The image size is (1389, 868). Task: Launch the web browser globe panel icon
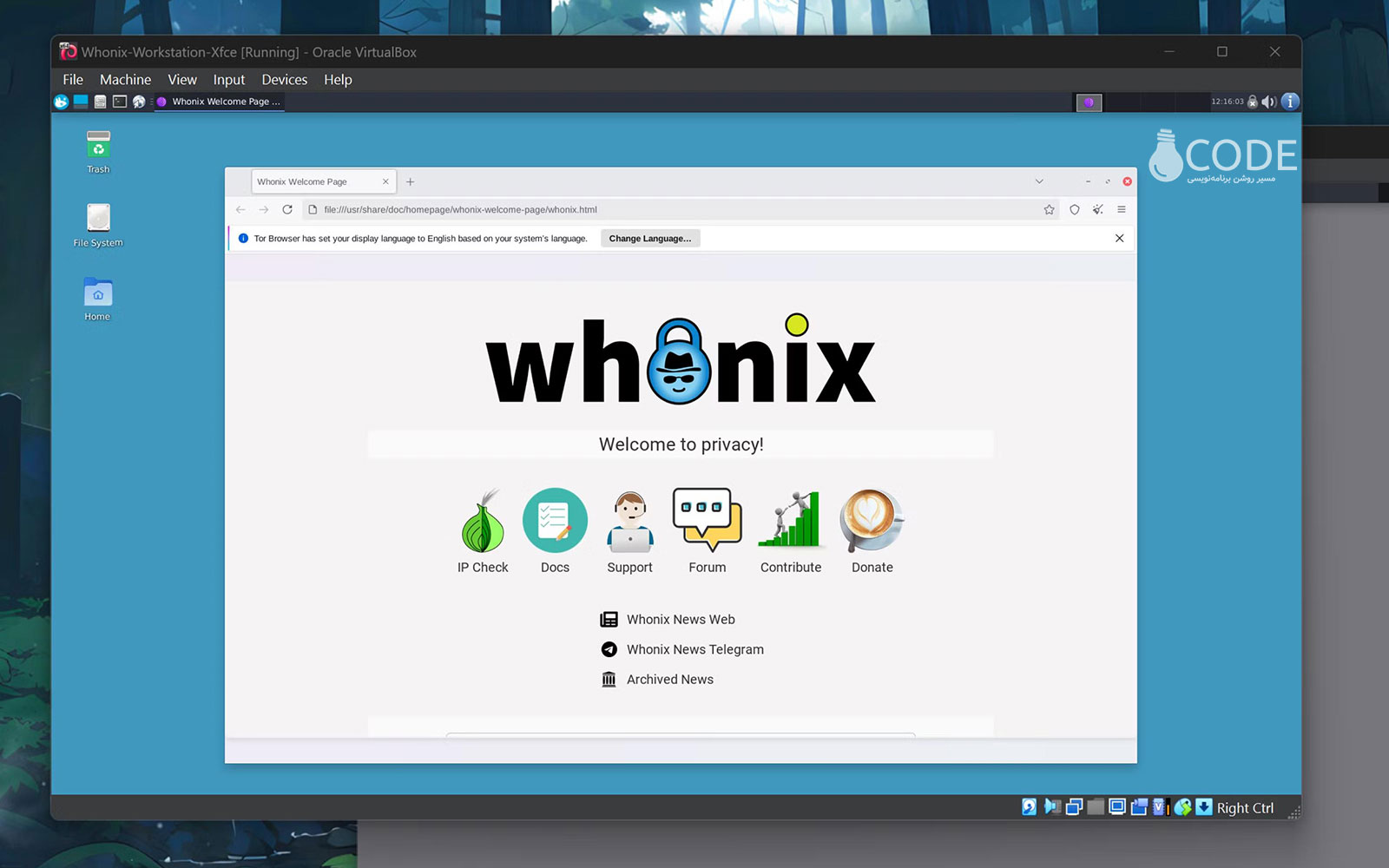[139, 102]
